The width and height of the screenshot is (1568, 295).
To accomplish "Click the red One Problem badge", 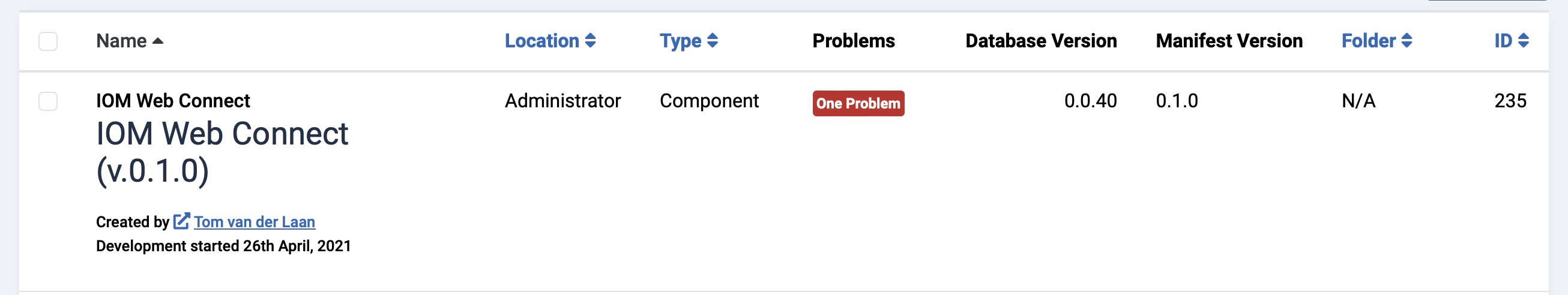I will (858, 103).
